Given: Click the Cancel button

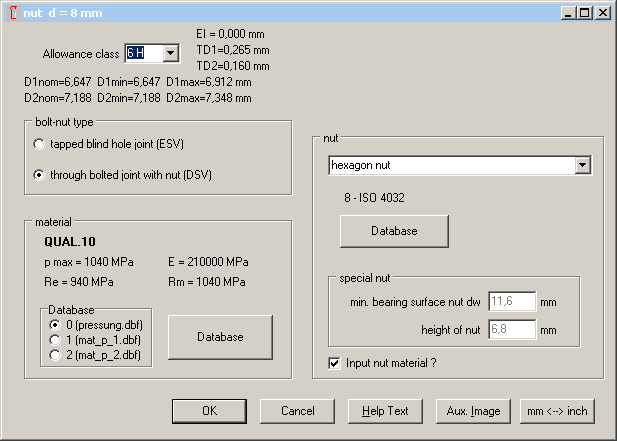Looking at the screenshot, I should (x=297, y=411).
